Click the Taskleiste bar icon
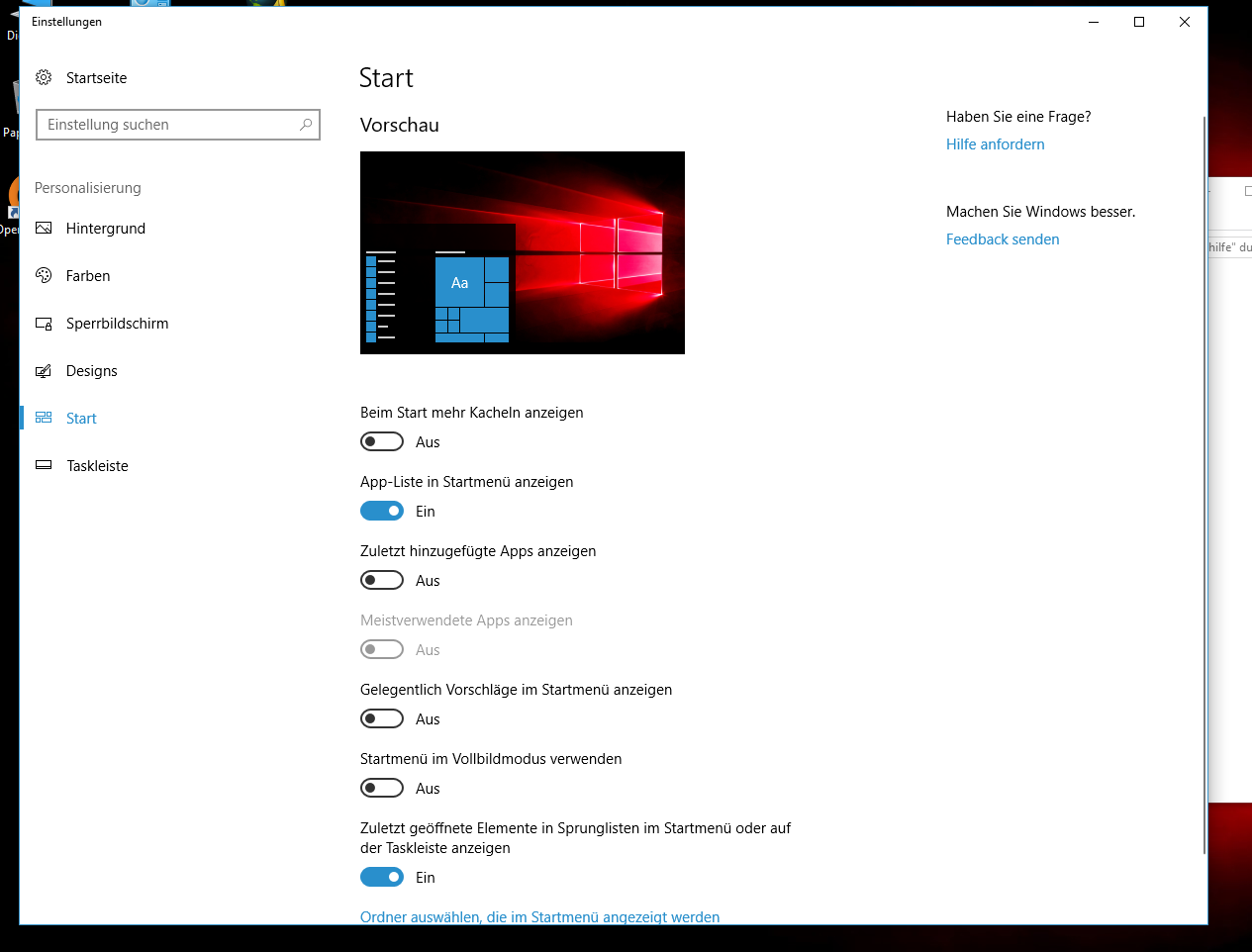The height and width of the screenshot is (952, 1252). coord(44,465)
